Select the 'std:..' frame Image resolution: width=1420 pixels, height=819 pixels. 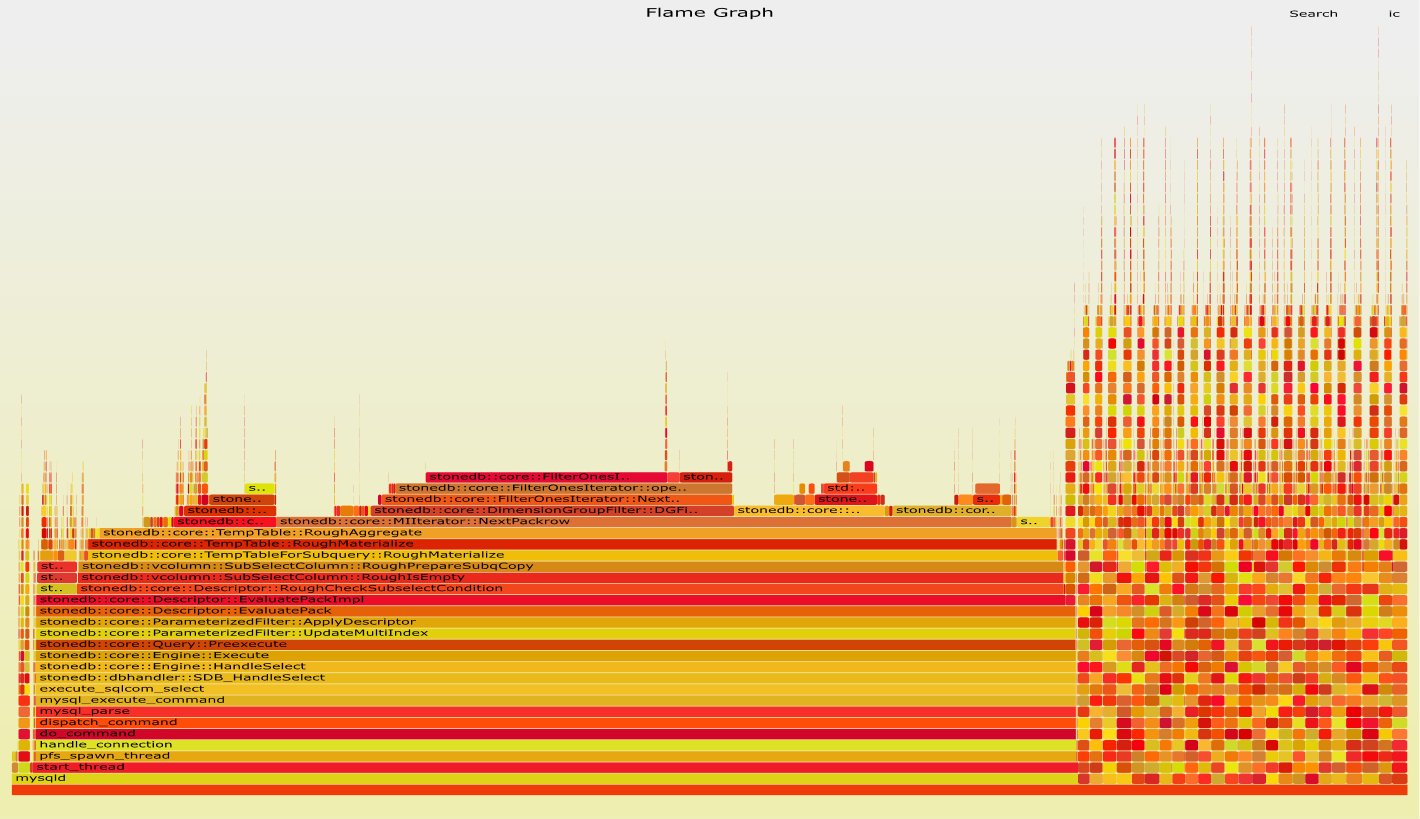click(x=849, y=489)
